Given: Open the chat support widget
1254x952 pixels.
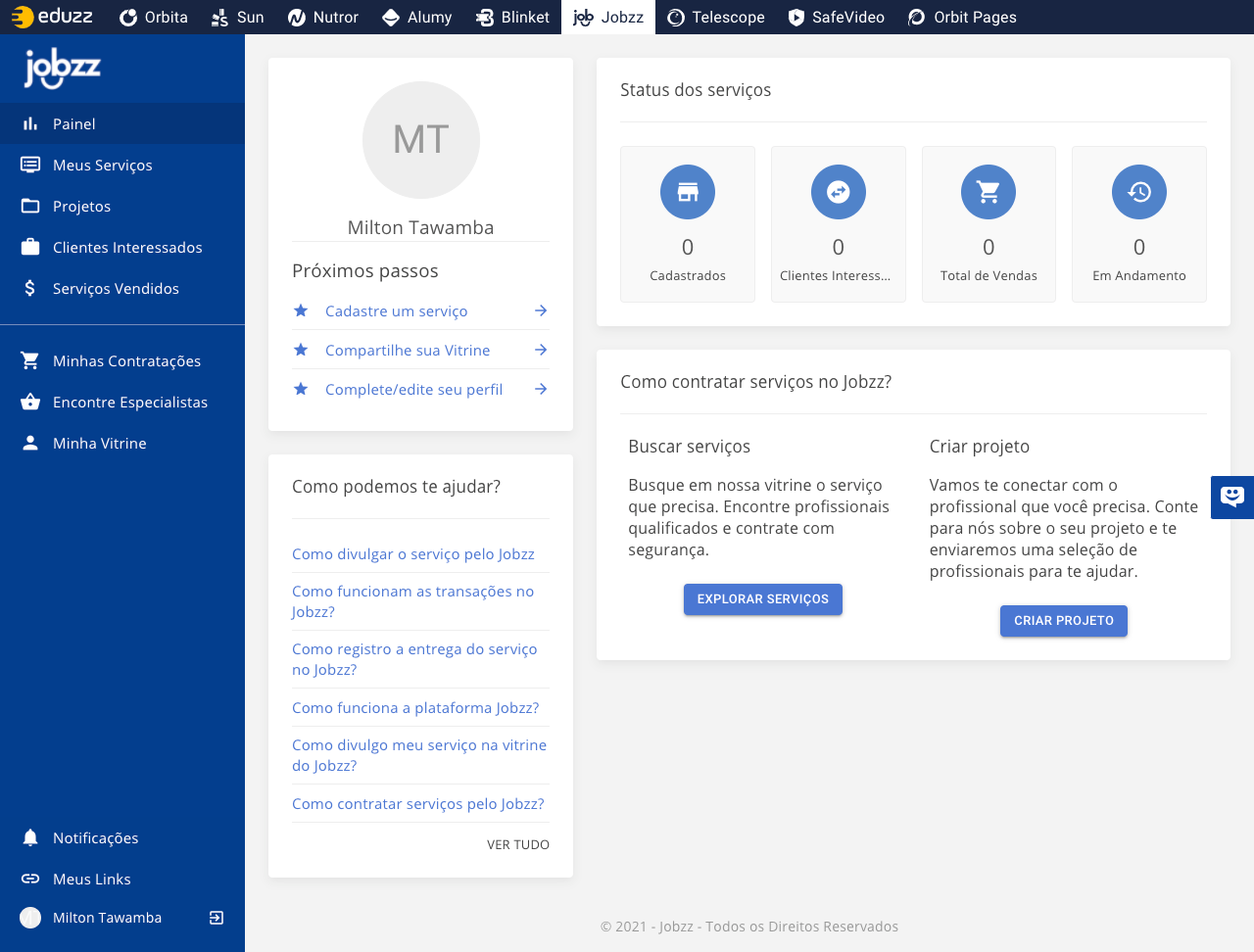Looking at the screenshot, I should [x=1232, y=498].
